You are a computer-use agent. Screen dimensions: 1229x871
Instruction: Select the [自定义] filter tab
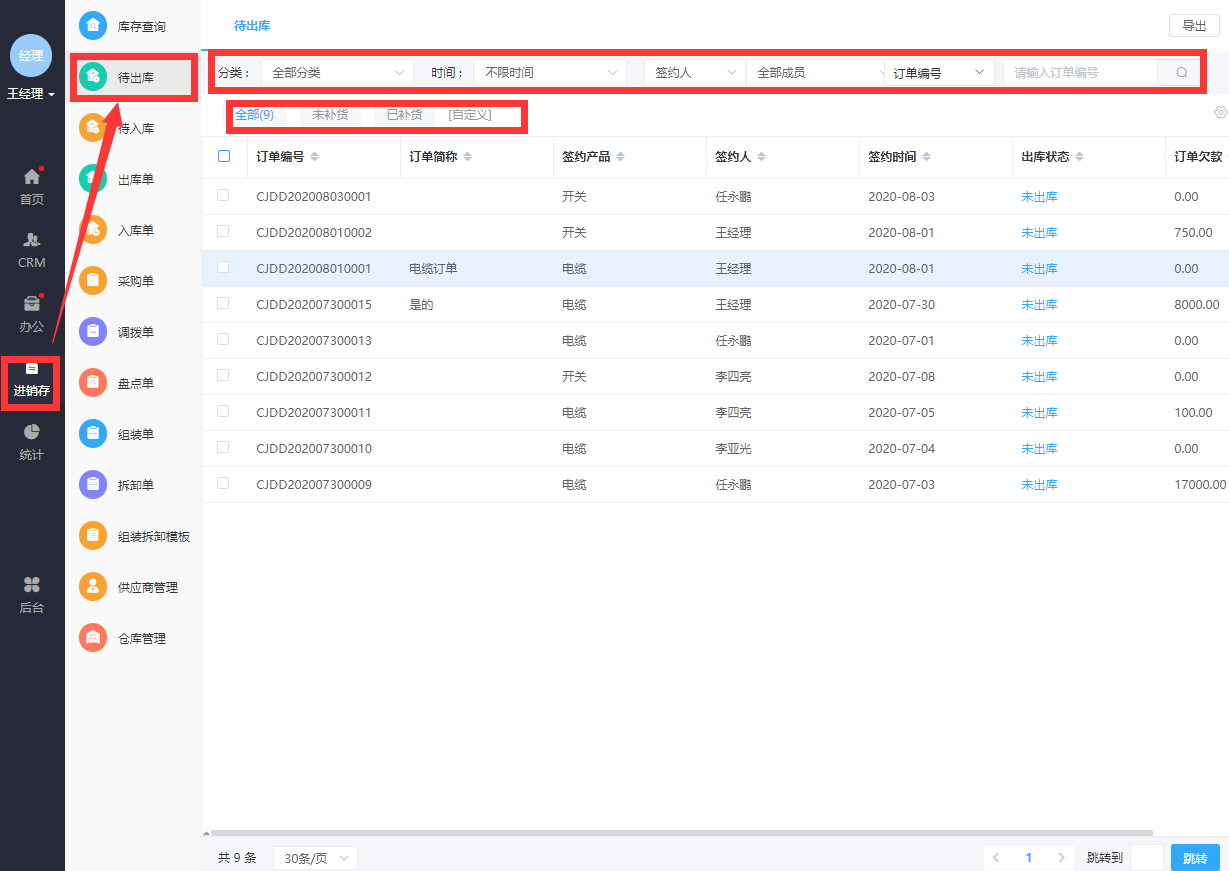point(470,115)
